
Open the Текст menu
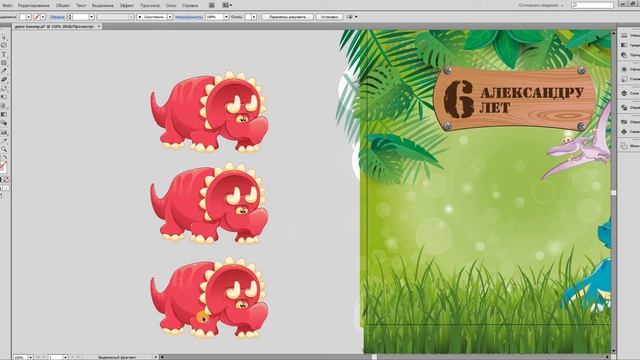81,6
